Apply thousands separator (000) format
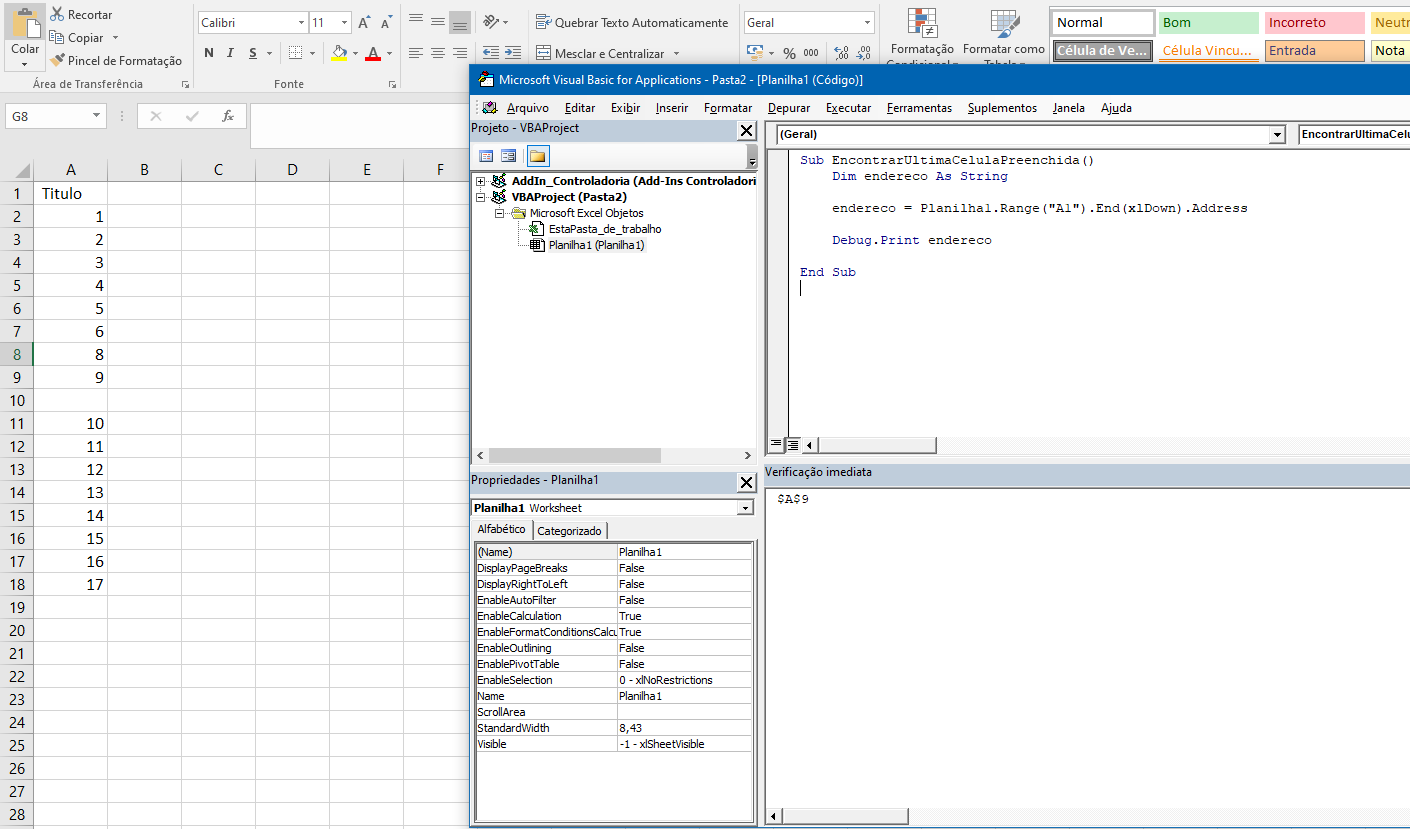 click(x=811, y=53)
